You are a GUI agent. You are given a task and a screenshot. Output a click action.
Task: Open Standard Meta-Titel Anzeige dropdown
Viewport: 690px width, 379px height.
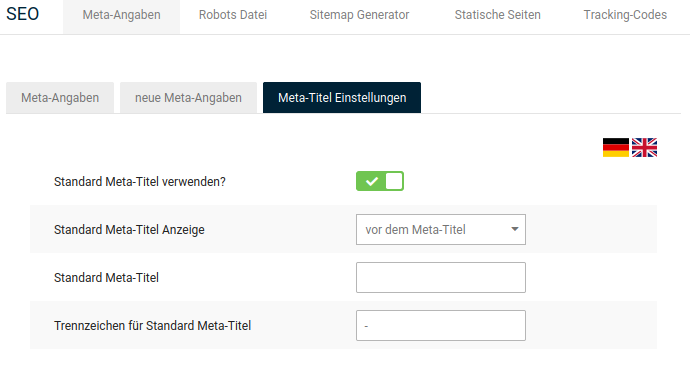(x=440, y=229)
